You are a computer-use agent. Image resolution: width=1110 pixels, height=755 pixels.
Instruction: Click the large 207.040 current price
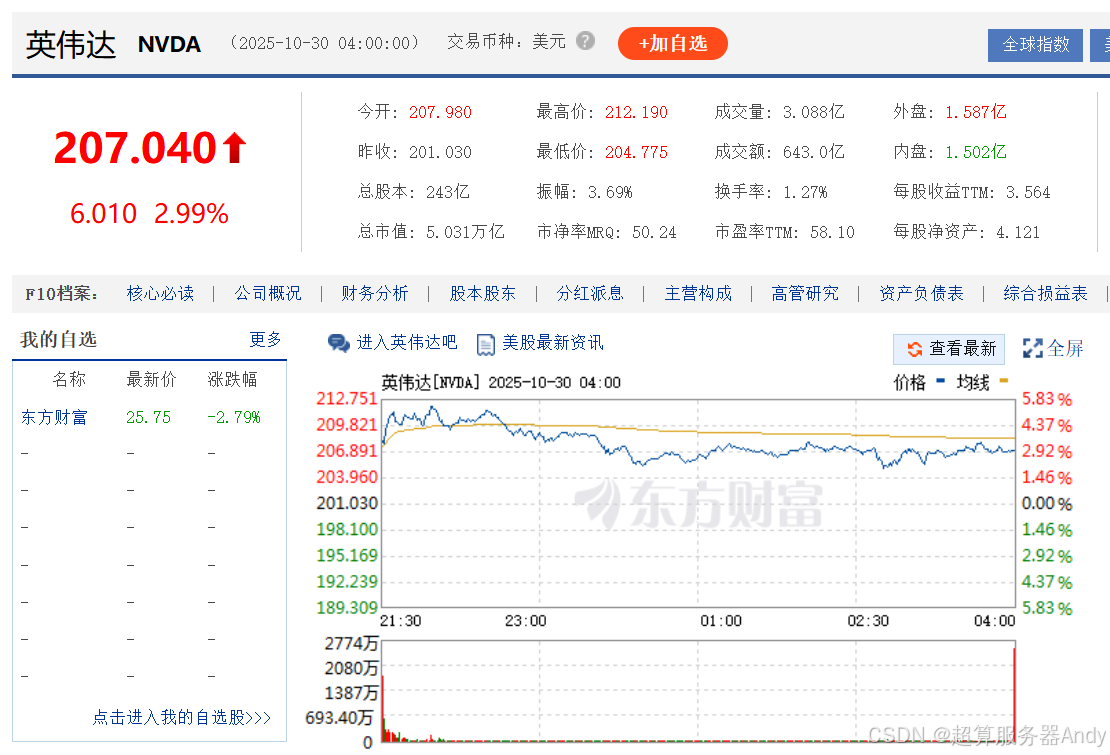click(135, 148)
